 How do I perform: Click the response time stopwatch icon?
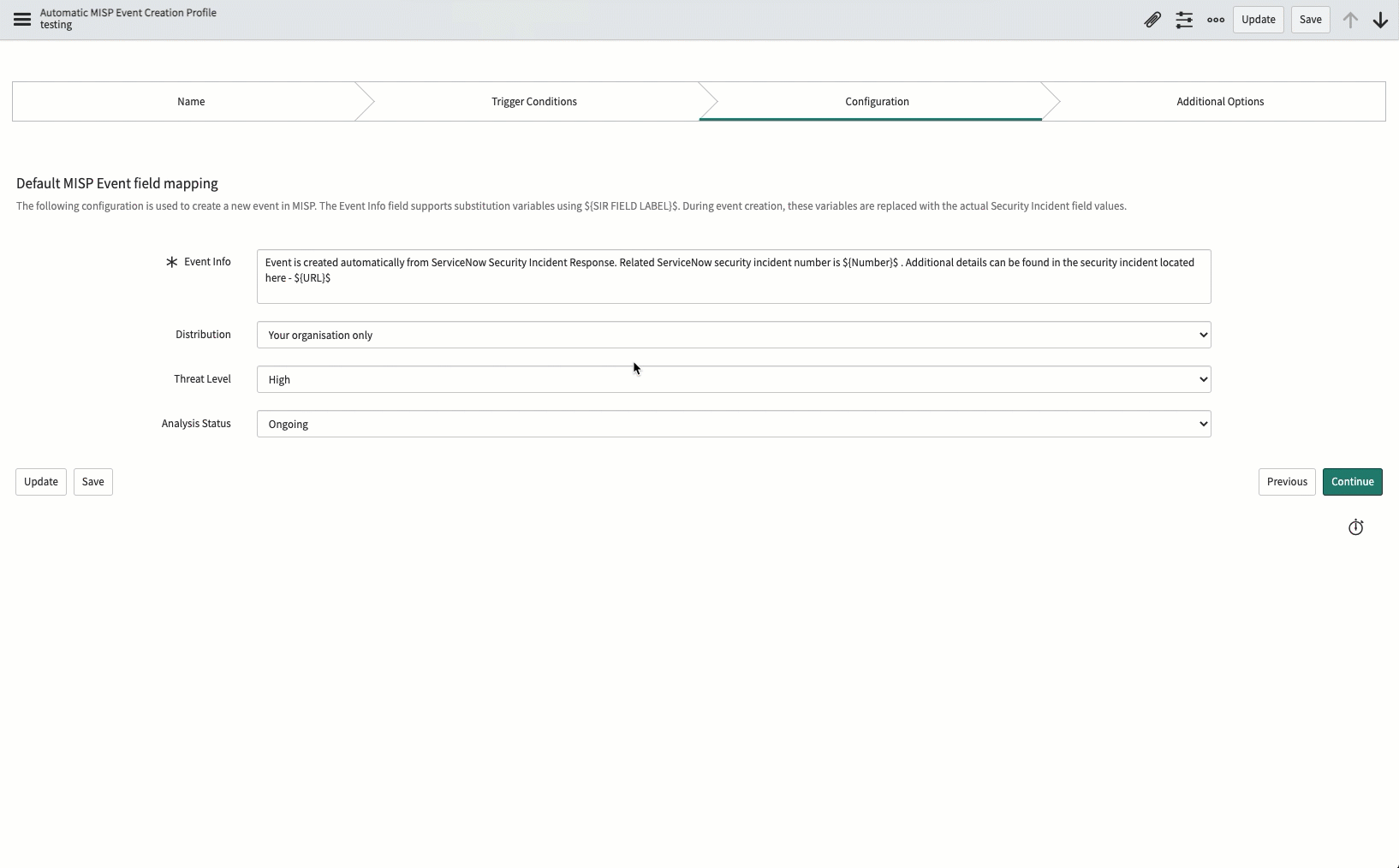click(x=1355, y=527)
